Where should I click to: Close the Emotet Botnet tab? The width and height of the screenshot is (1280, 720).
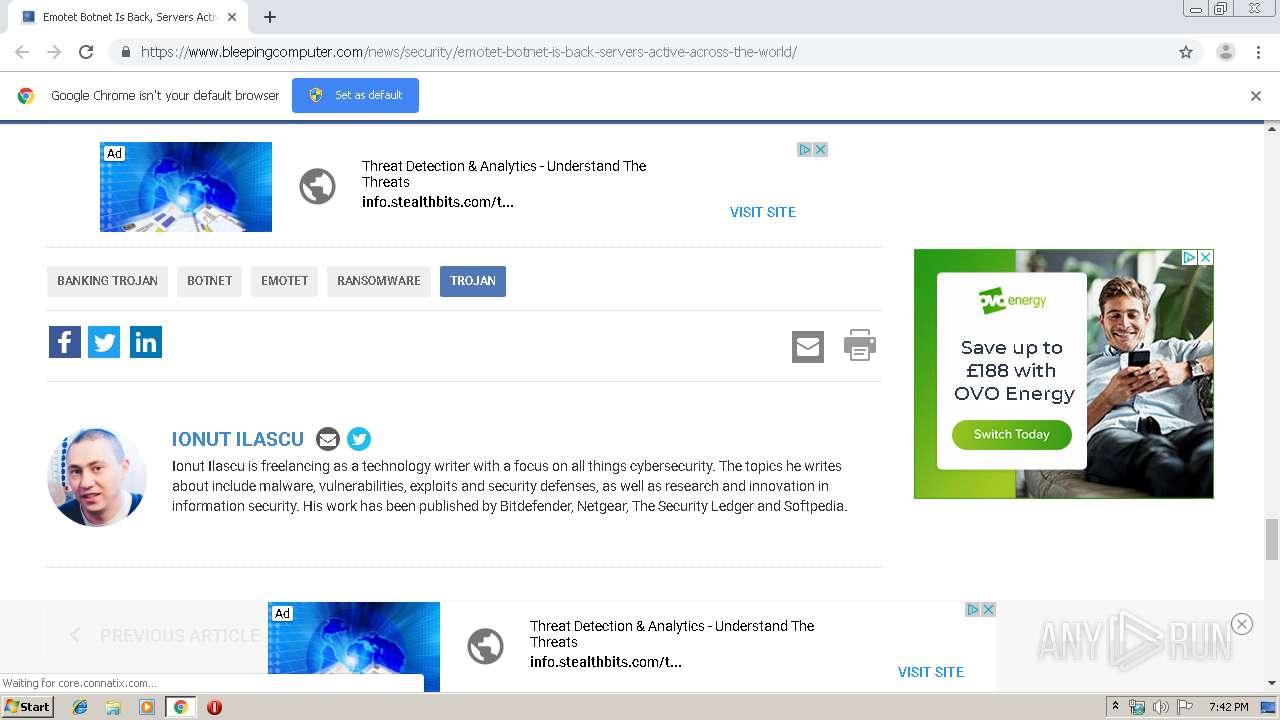pos(232,17)
